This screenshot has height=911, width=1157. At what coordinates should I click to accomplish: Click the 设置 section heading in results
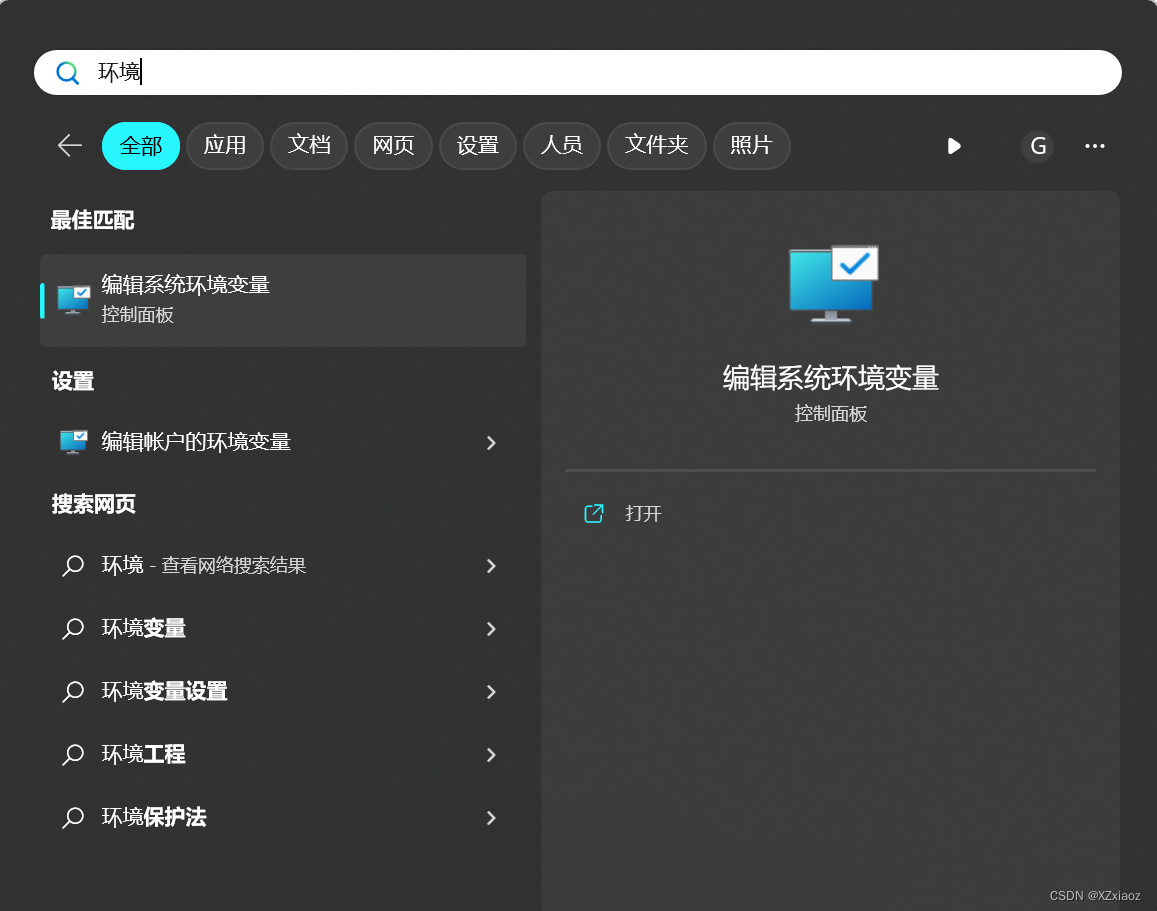click(73, 381)
